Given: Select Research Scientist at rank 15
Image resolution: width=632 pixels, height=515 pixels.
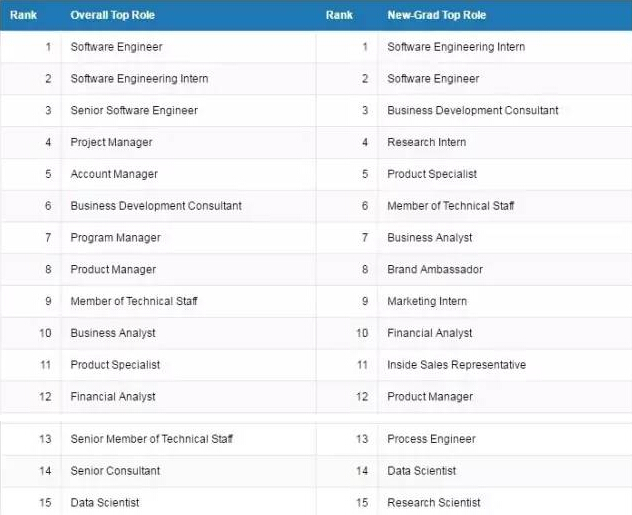Looking at the screenshot, I should (434, 503).
